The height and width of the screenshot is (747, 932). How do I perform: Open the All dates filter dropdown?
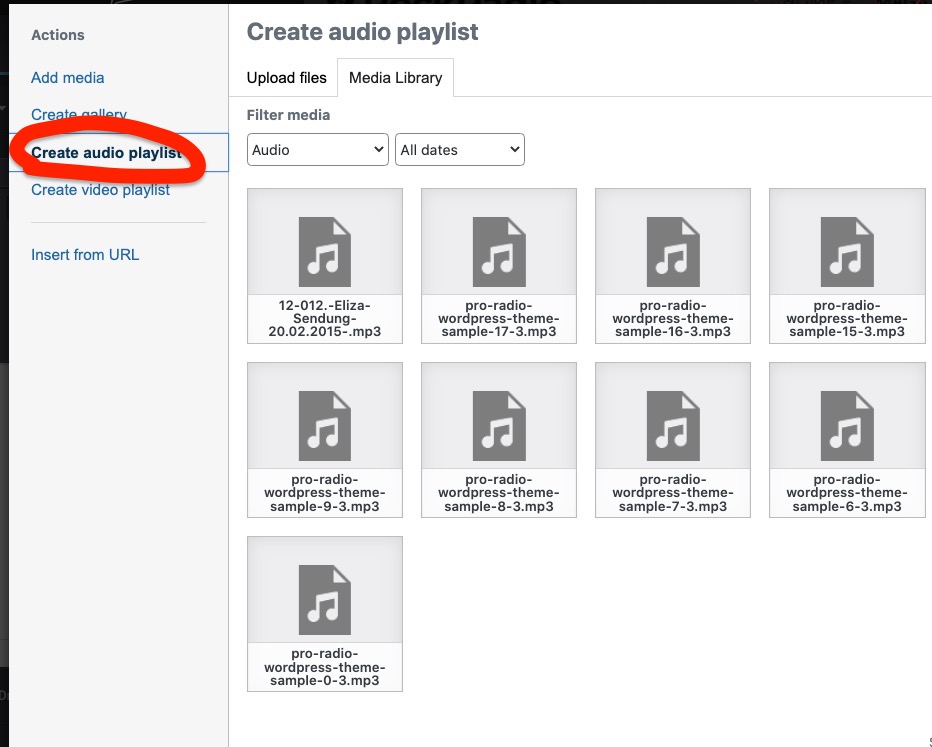pos(459,150)
